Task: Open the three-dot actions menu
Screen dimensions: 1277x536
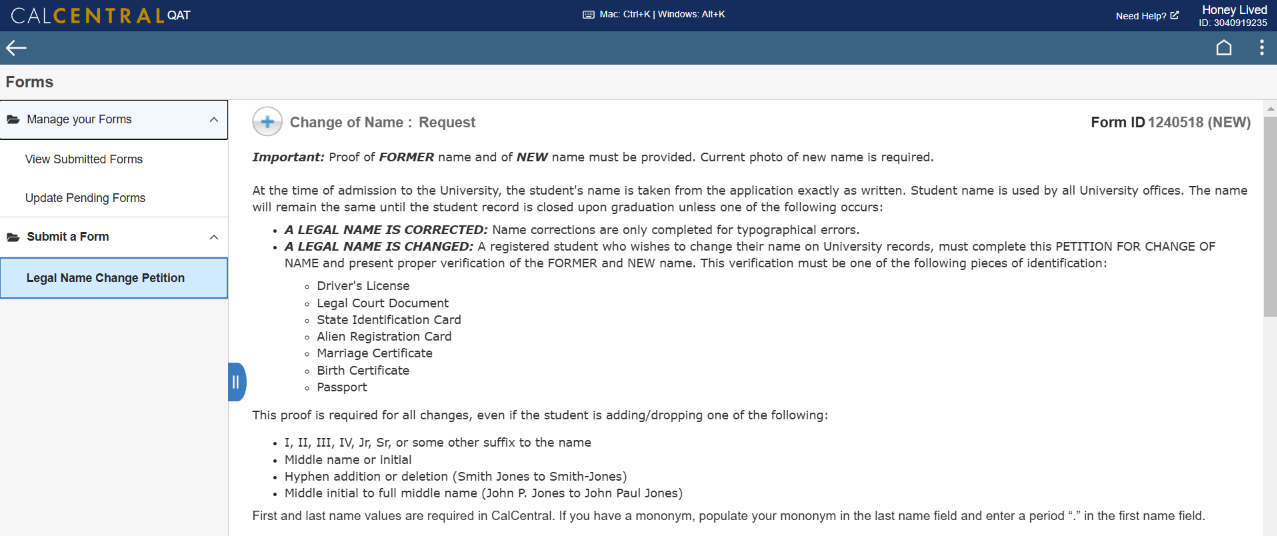Action: (x=1262, y=48)
